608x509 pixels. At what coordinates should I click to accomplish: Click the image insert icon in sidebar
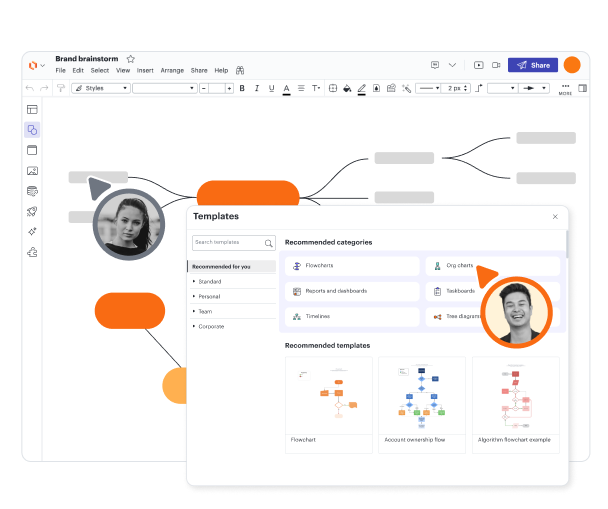[32, 171]
